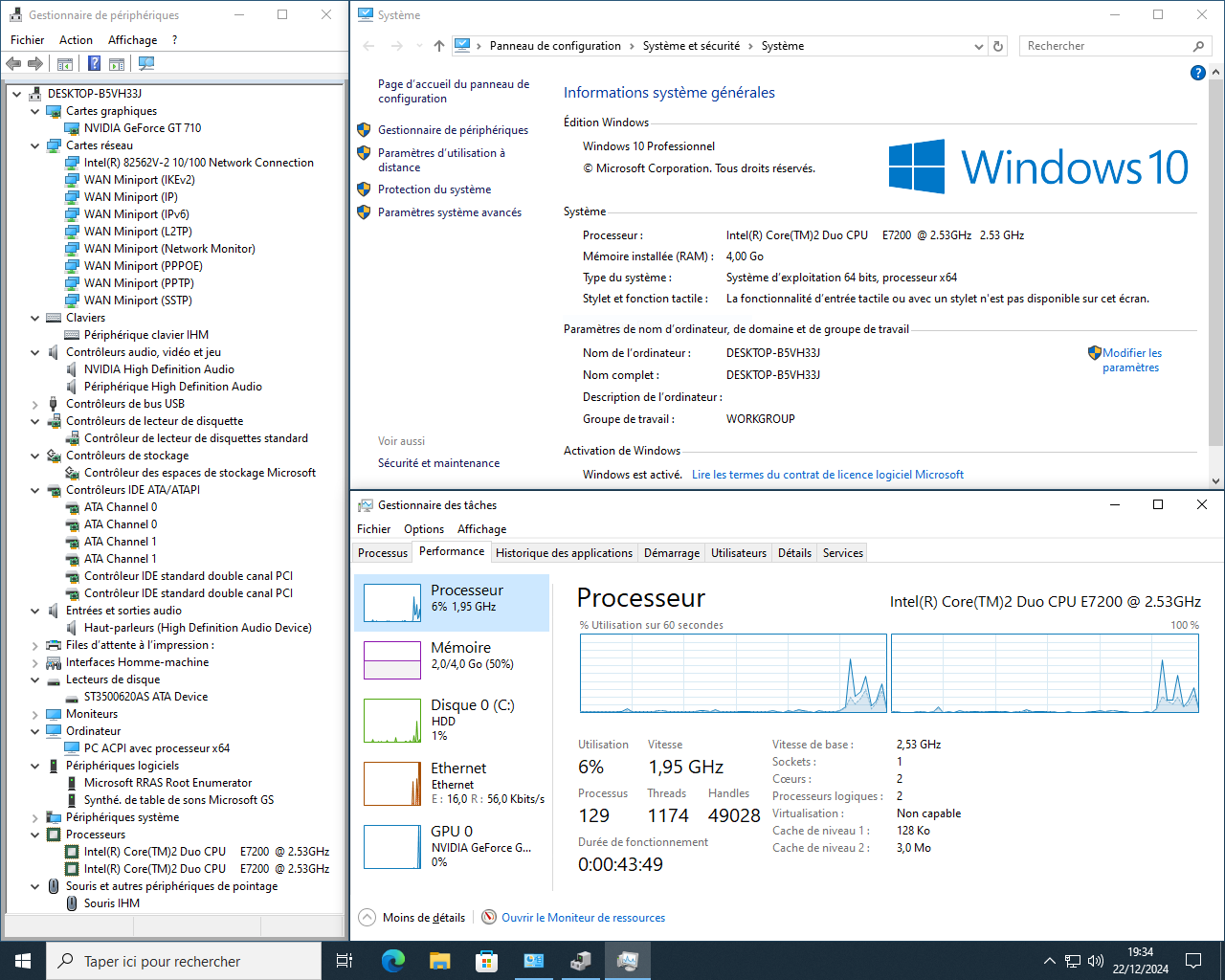Click Ouvrir le Moniteur de ressources
1225x980 pixels.
coord(583,918)
